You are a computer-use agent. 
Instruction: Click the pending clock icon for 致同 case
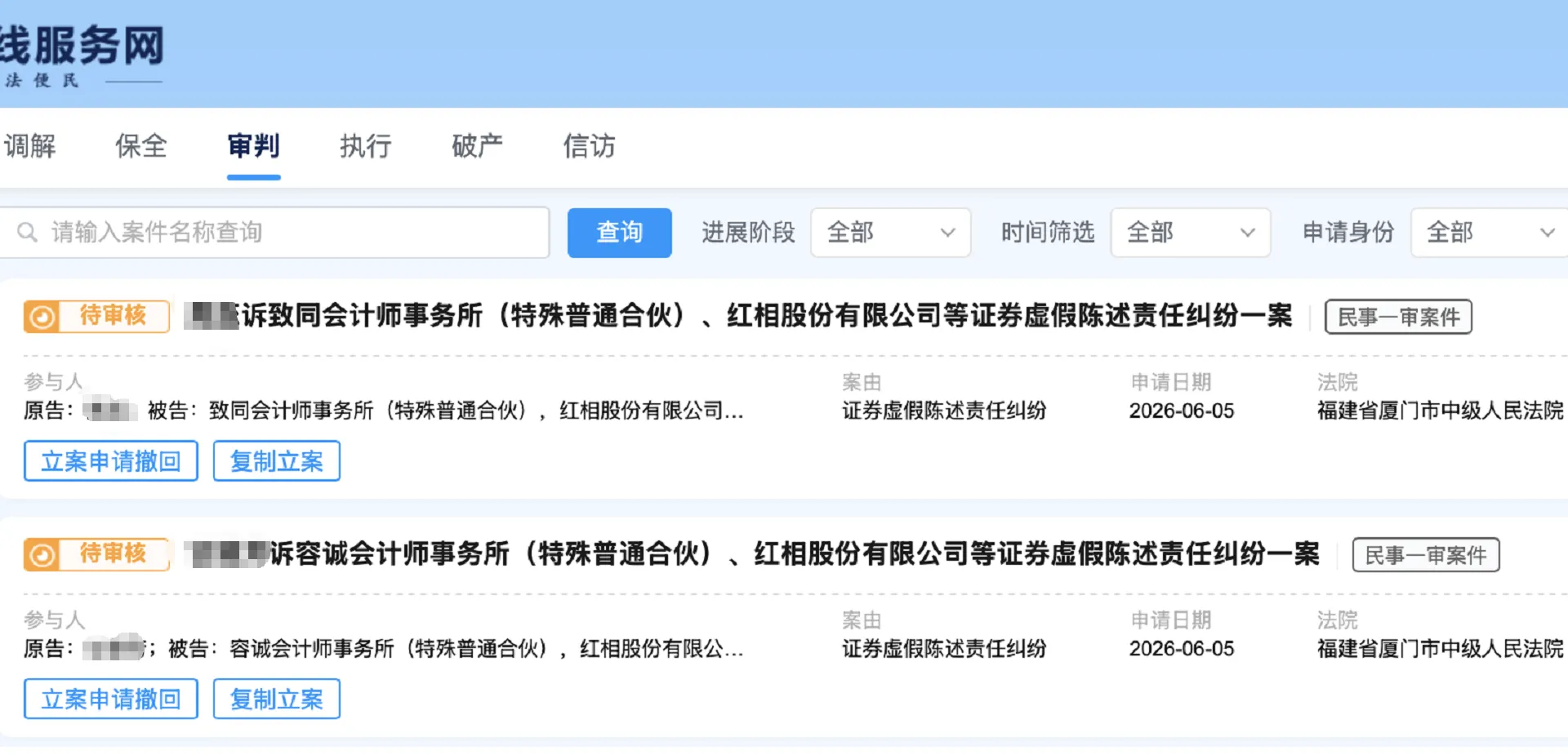click(x=42, y=317)
